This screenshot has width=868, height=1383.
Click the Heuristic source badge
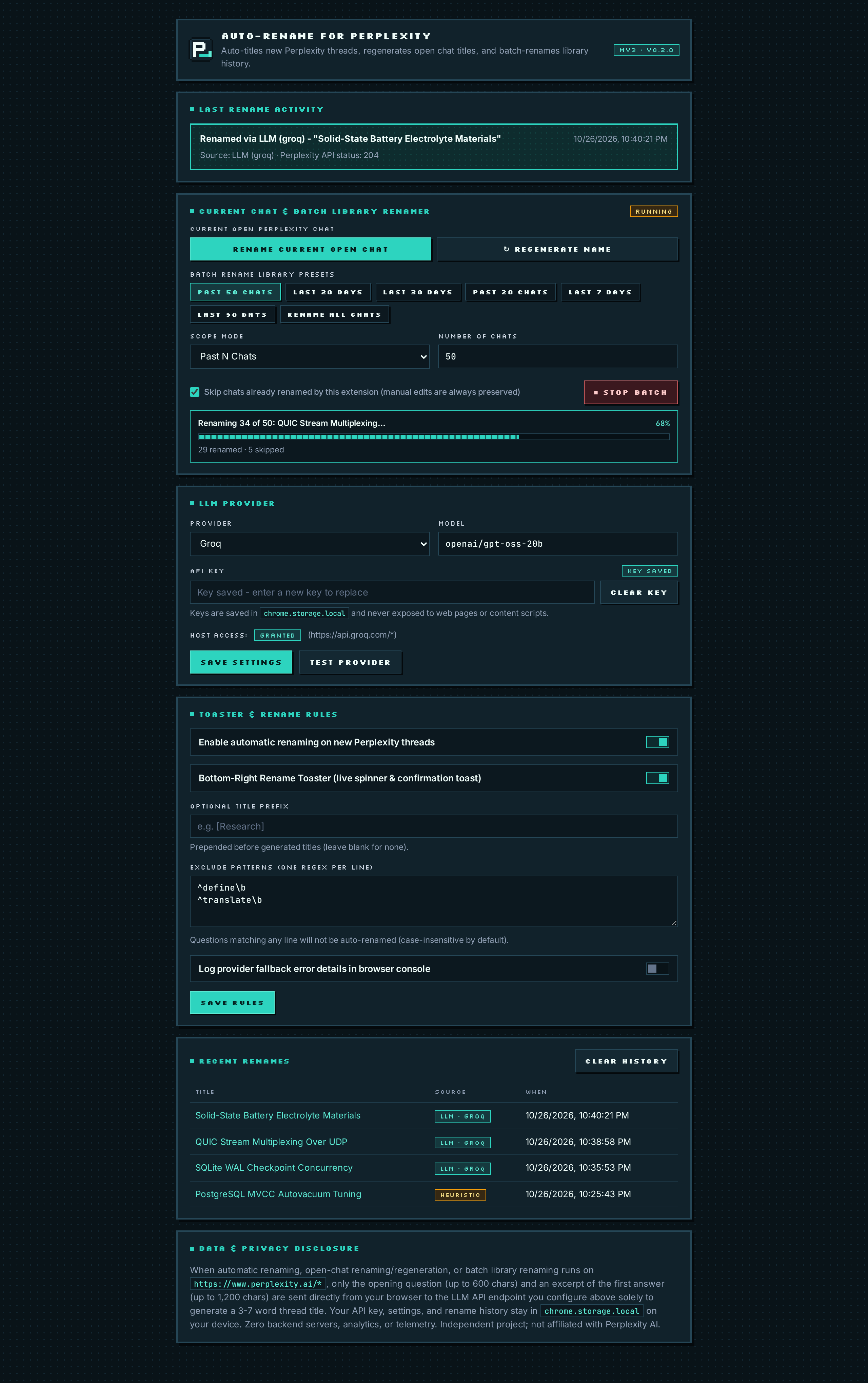[460, 1195]
